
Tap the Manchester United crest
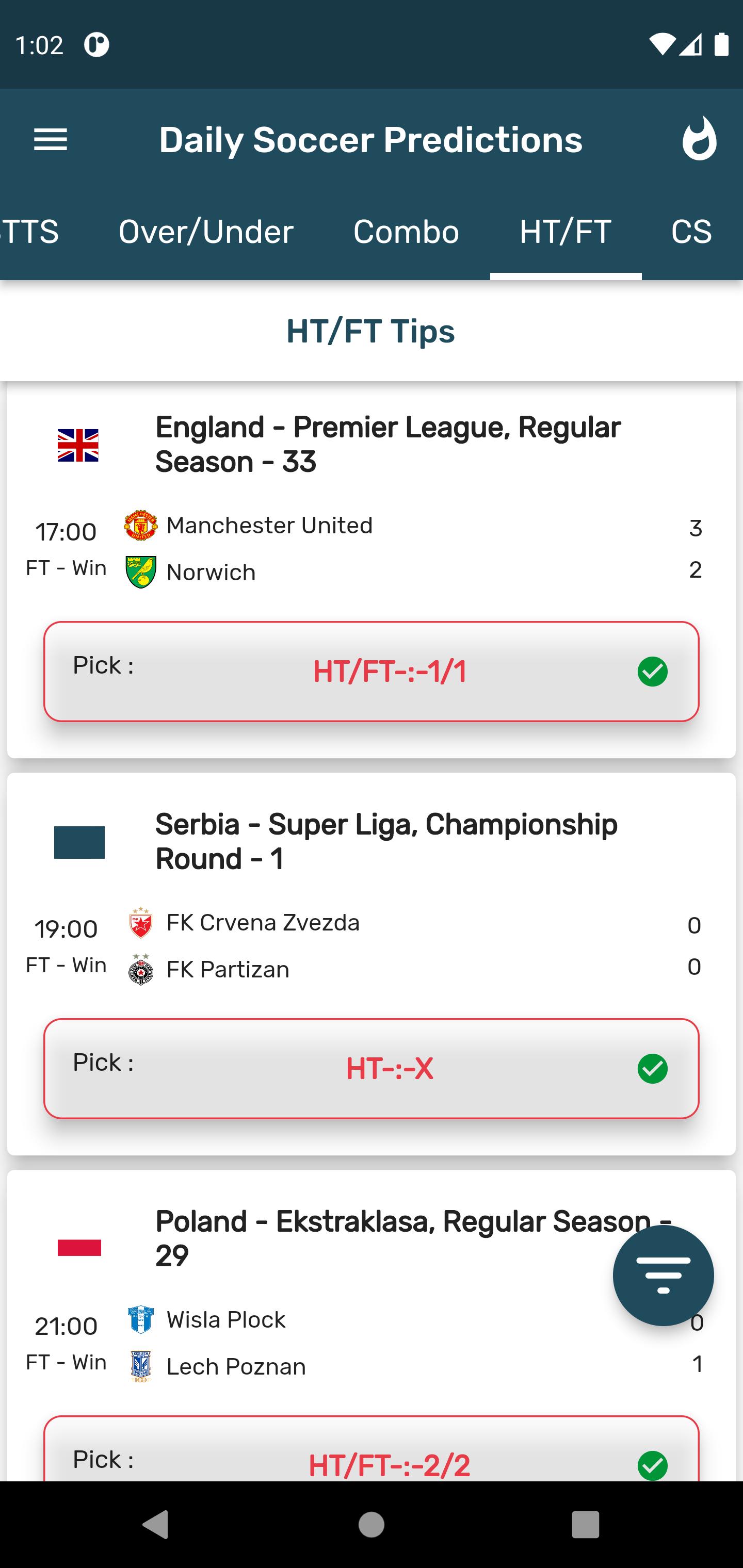[x=141, y=525]
